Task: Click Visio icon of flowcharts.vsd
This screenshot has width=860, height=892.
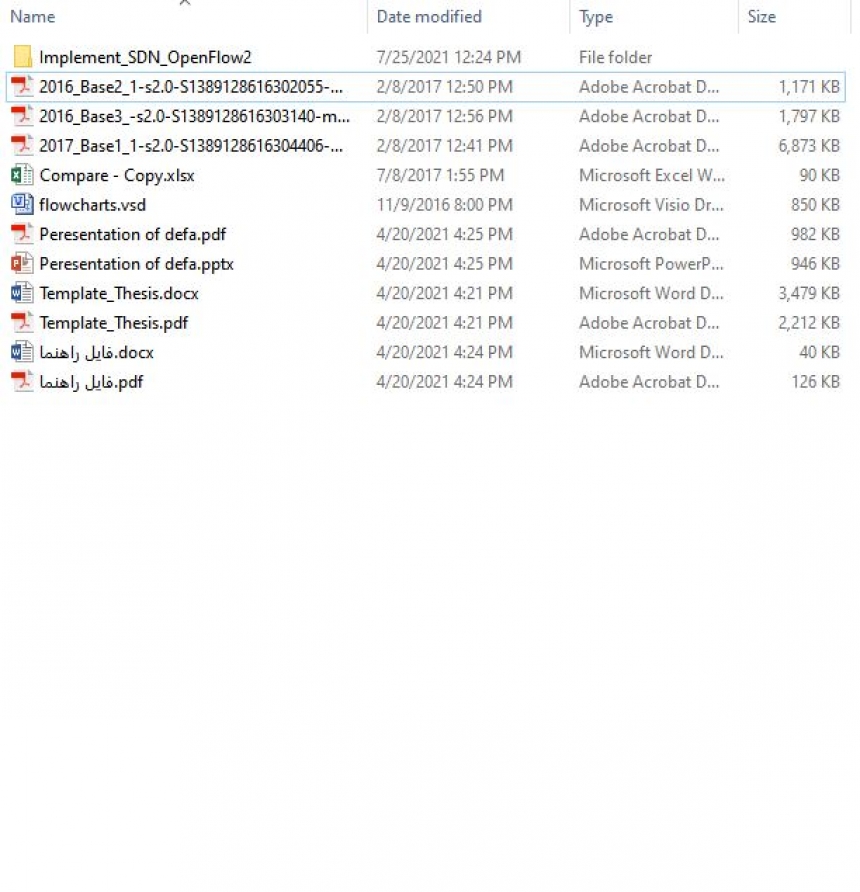Action: point(22,205)
